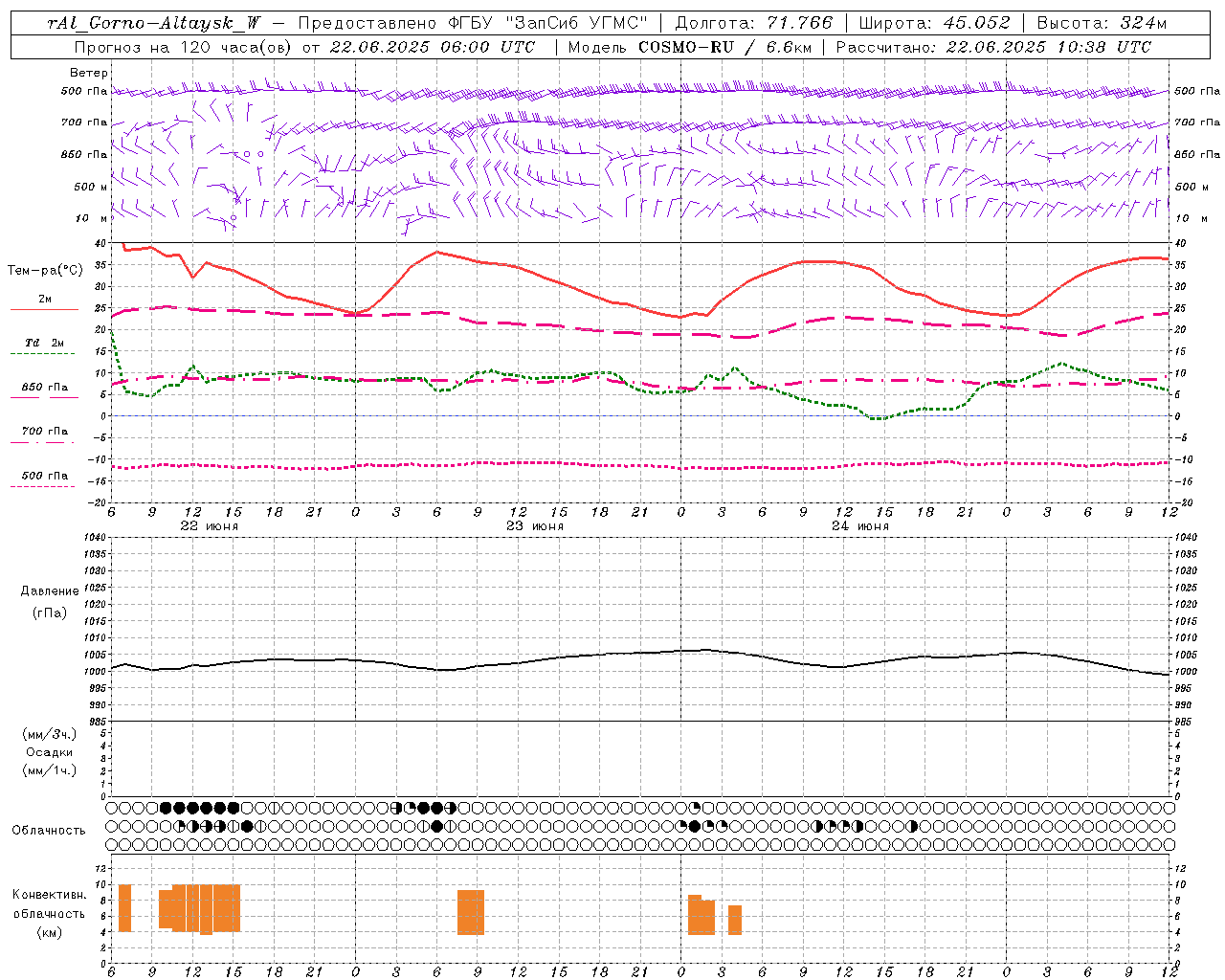The height and width of the screenshot is (980, 1225).
Task: Click the Модель COSMO-RU / 6.6км label
Action: tap(692, 47)
